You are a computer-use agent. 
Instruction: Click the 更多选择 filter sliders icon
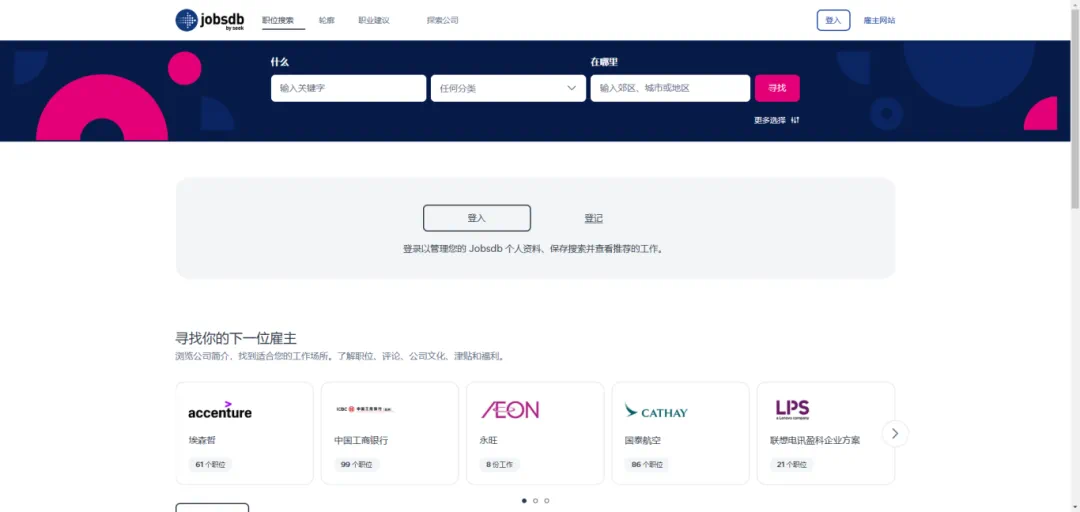coord(795,120)
